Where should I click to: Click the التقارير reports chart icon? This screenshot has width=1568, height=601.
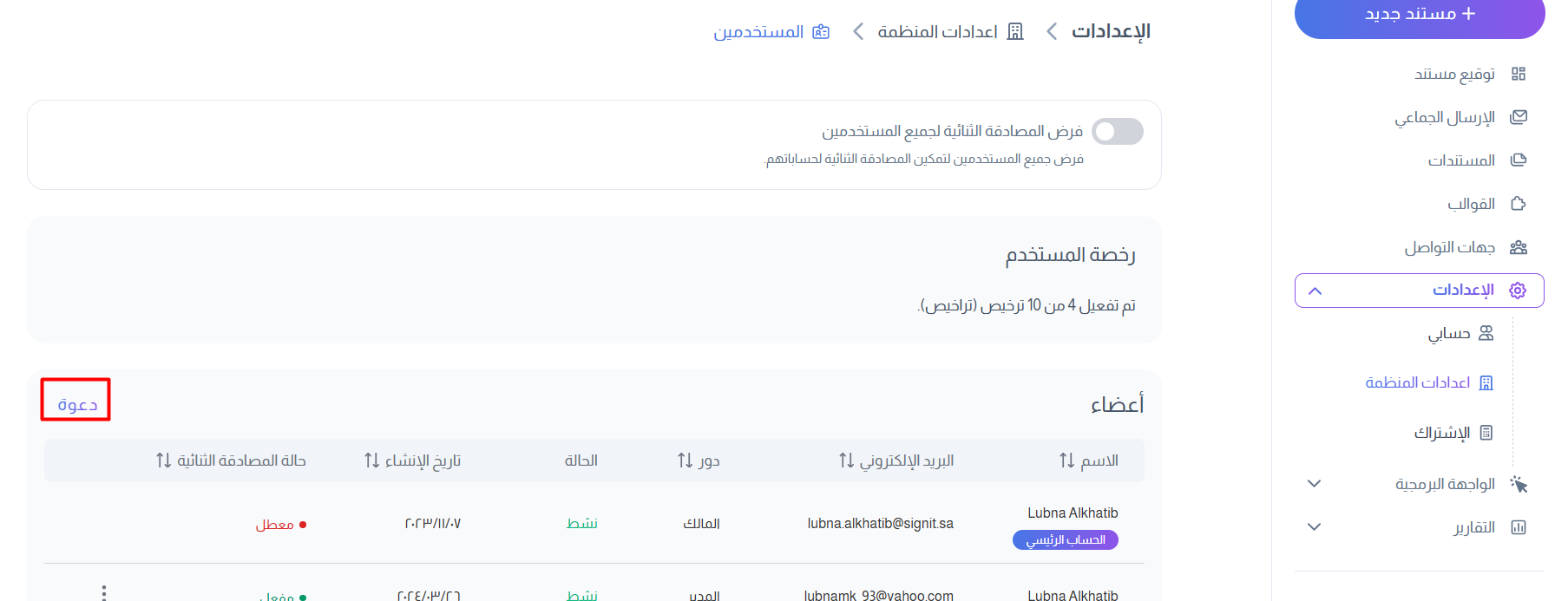pyautogui.click(x=1519, y=527)
